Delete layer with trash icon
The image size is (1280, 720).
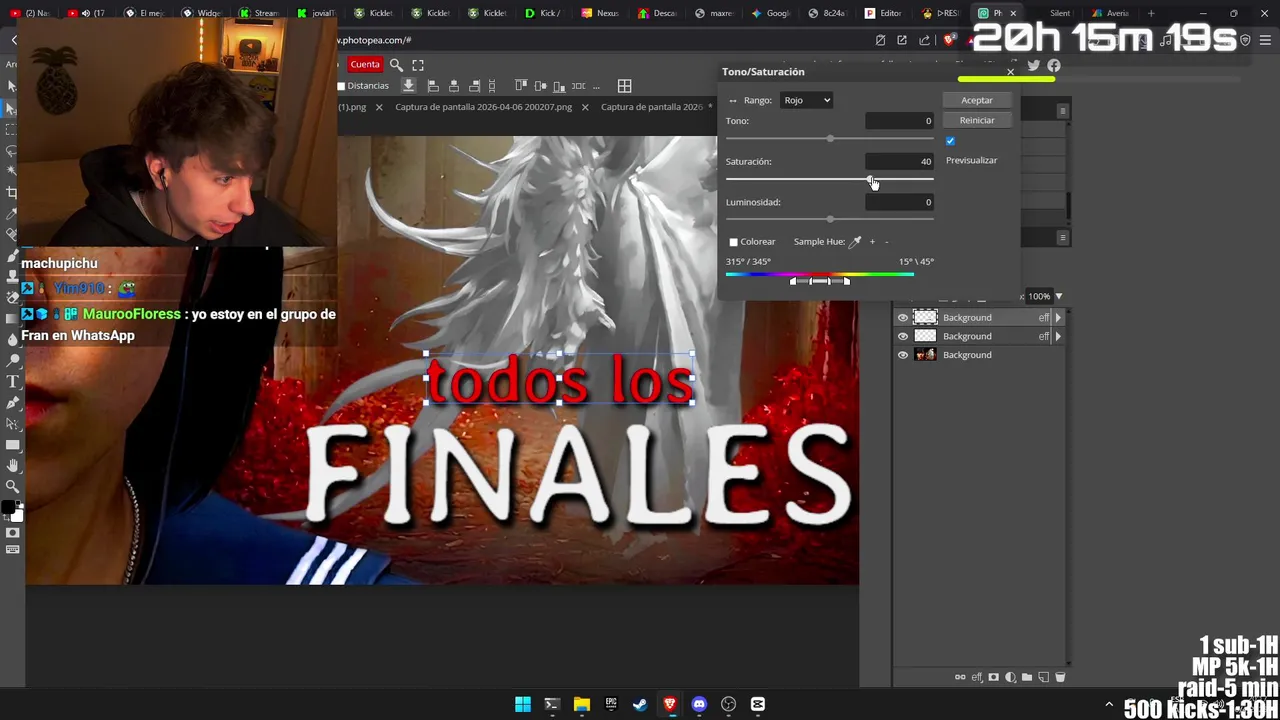1060,677
